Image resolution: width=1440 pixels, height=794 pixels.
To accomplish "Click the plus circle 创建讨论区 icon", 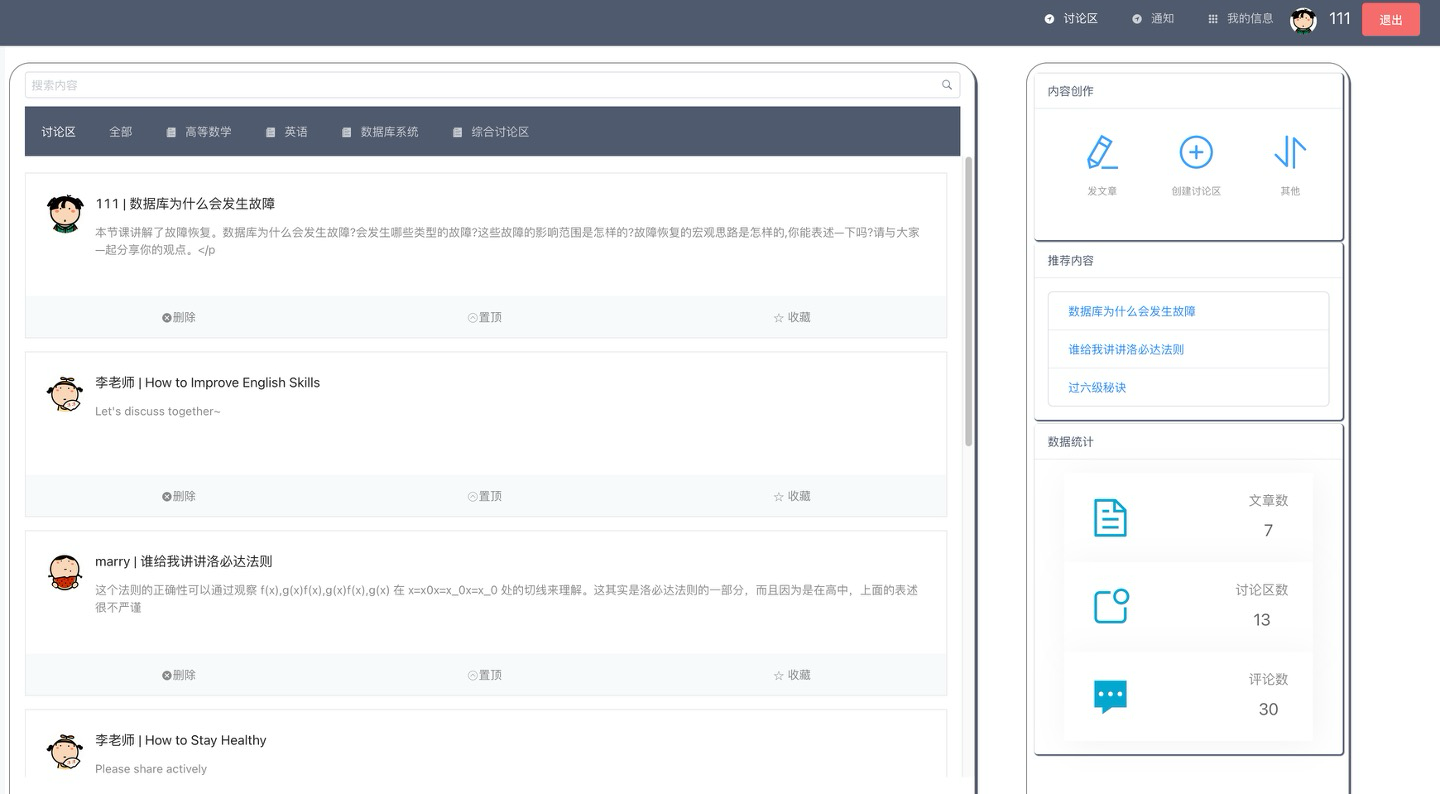I will (x=1196, y=153).
